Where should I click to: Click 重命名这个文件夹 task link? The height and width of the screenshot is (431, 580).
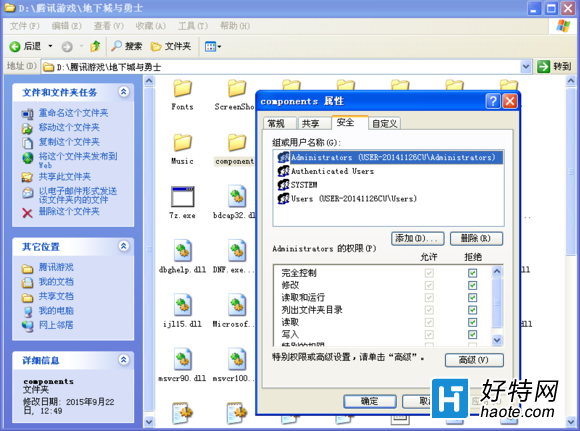click(73, 113)
